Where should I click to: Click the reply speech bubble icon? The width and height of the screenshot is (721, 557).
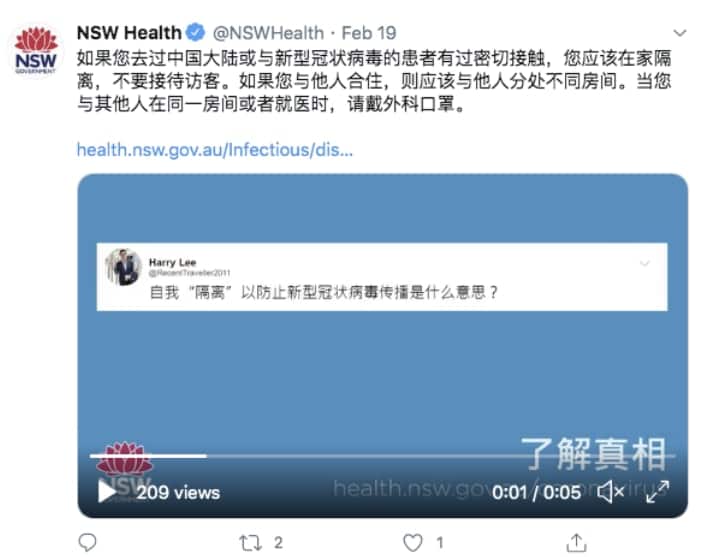click(x=87, y=542)
